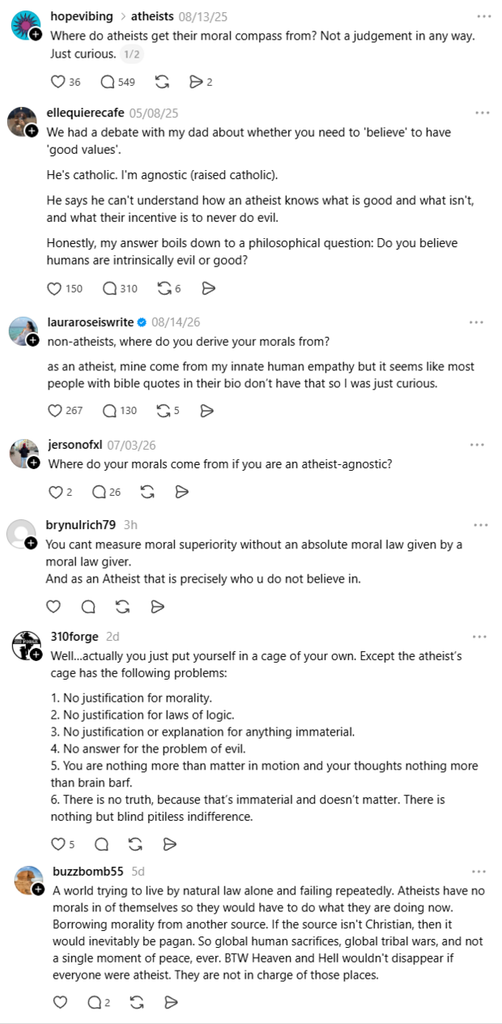The image size is (502, 1024).
Task: Open three-dot menu on buzzbomb55's post
Action: 479,872
